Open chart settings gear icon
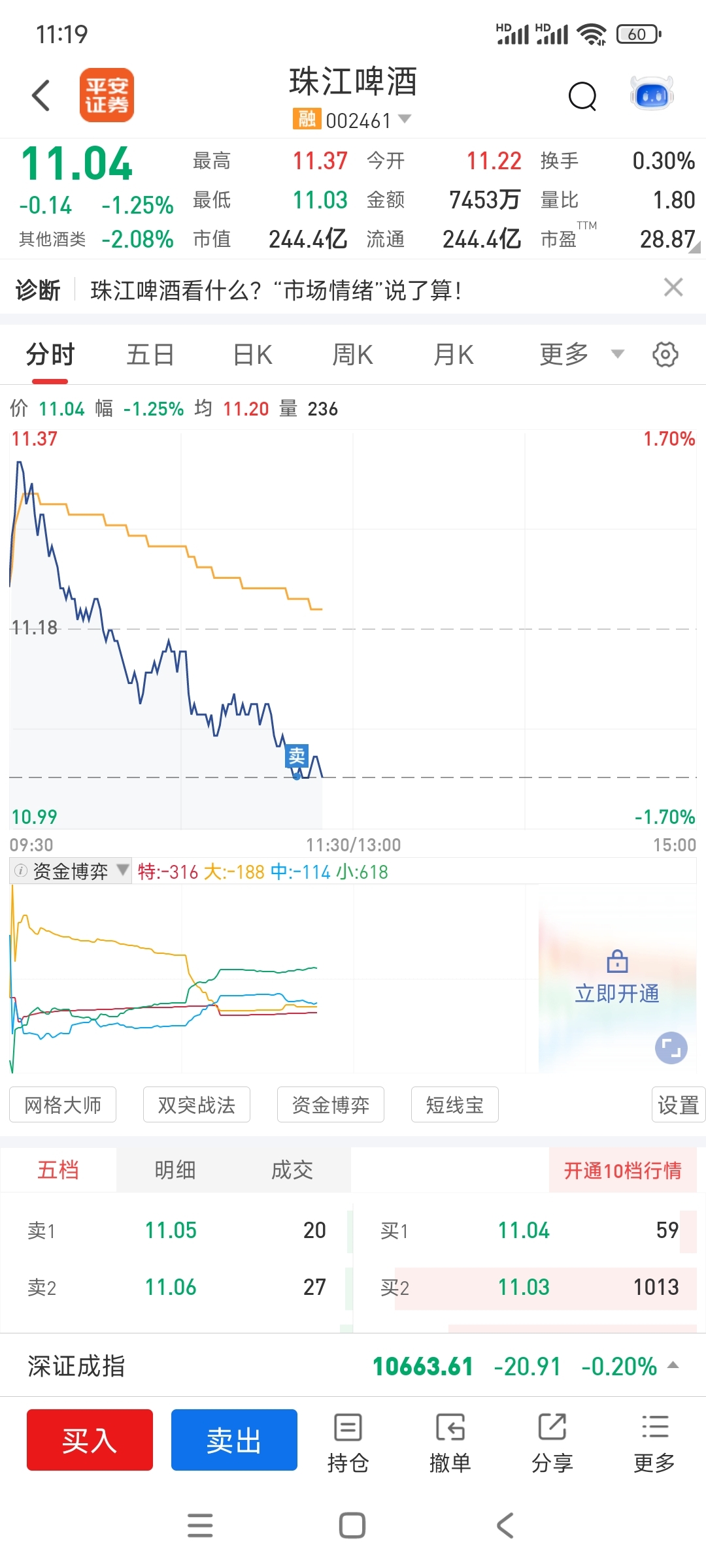 (x=665, y=355)
